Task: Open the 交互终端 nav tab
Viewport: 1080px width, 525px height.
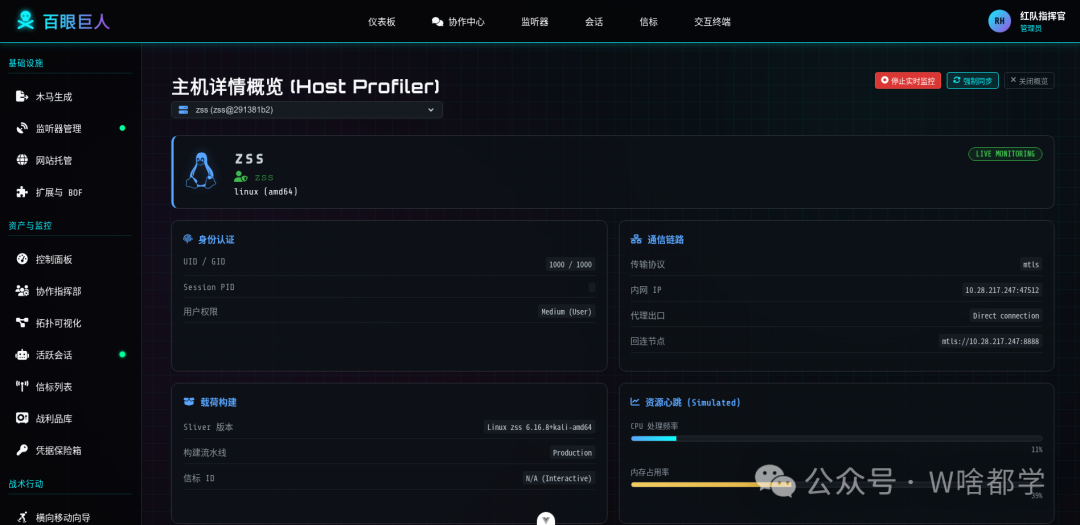Action: [712, 21]
